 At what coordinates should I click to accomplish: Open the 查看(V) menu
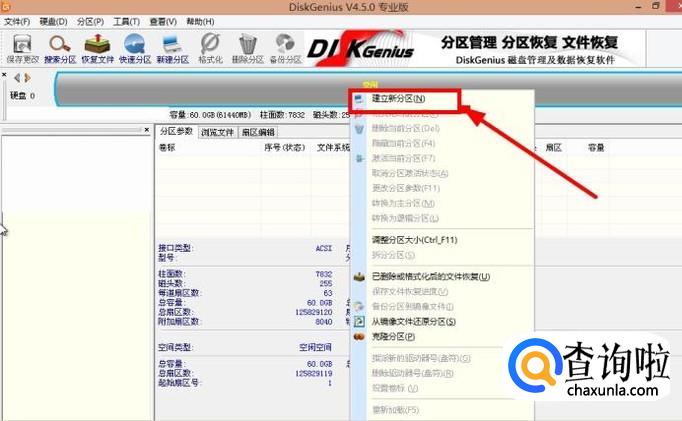[163, 22]
